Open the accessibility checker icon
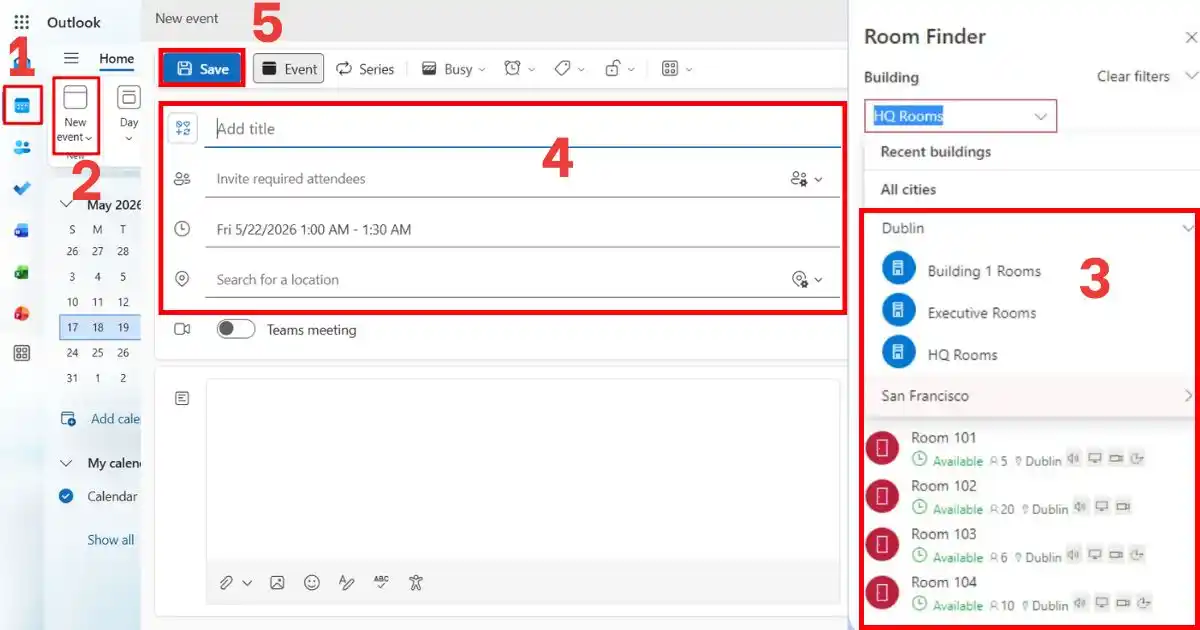This screenshot has height=630, width=1200. tap(416, 582)
